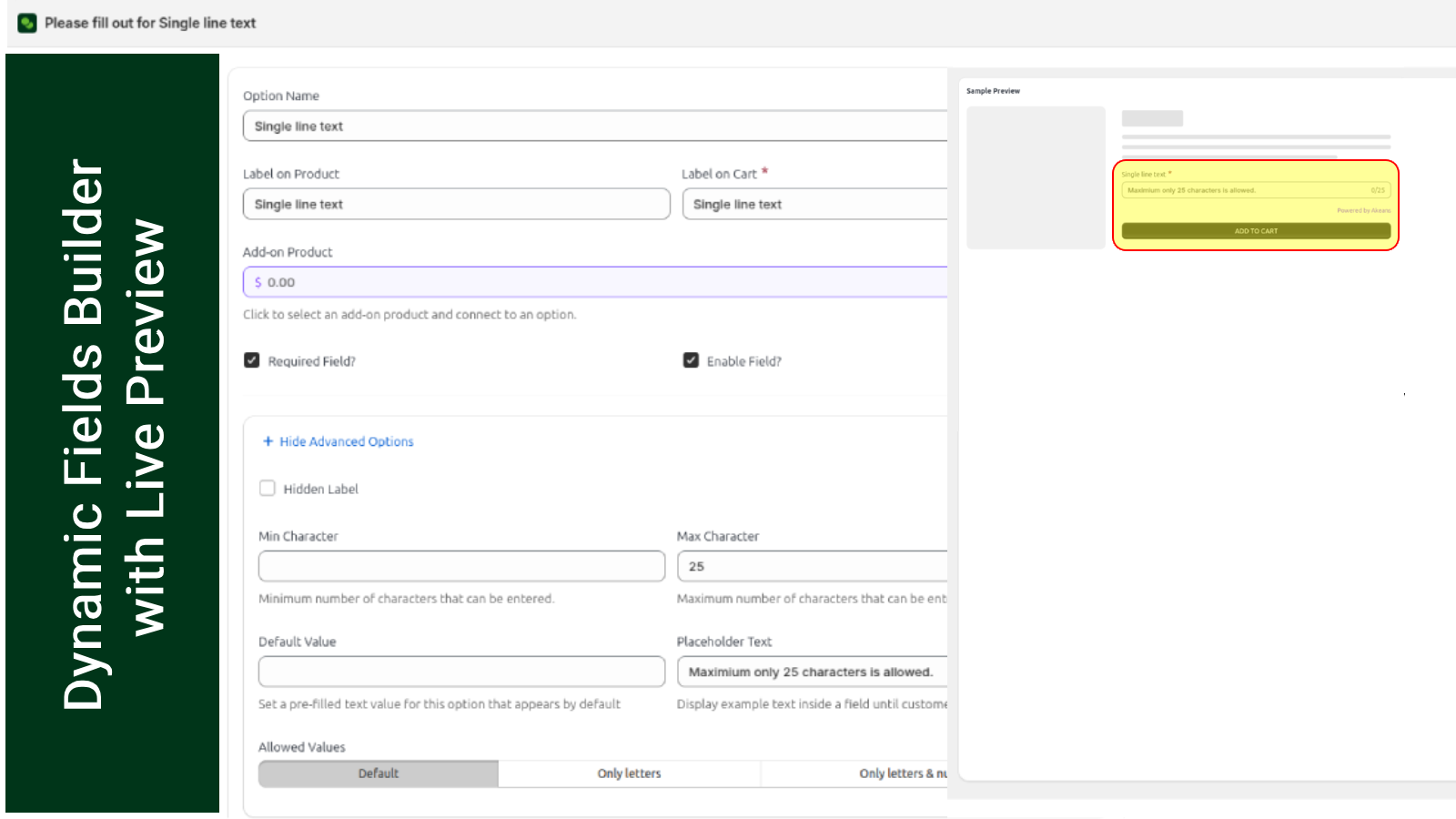The width and height of the screenshot is (1456, 819).
Task: Click the Powered by Akeans link
Action: 1363,209
